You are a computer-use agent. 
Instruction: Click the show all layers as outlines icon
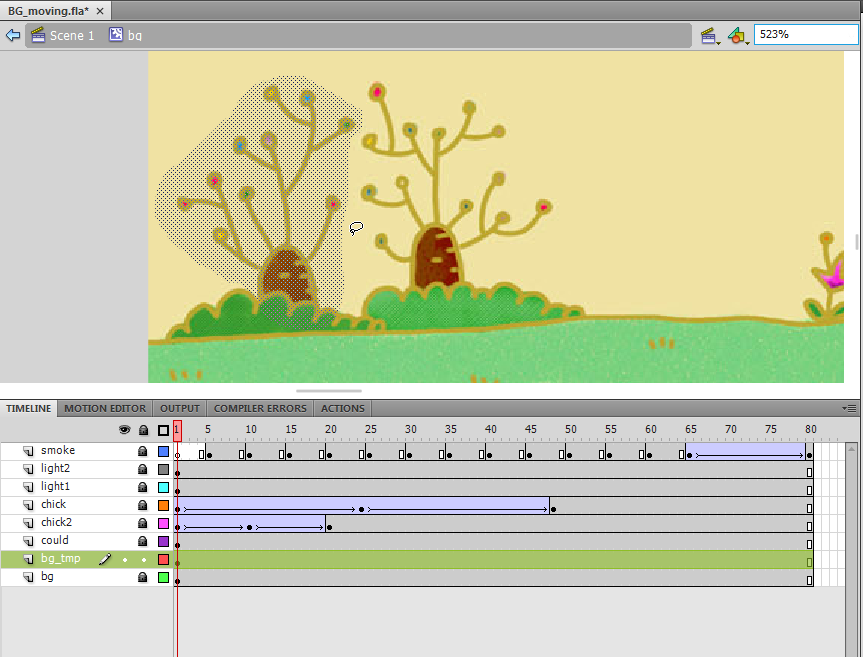tap(163, 430)
